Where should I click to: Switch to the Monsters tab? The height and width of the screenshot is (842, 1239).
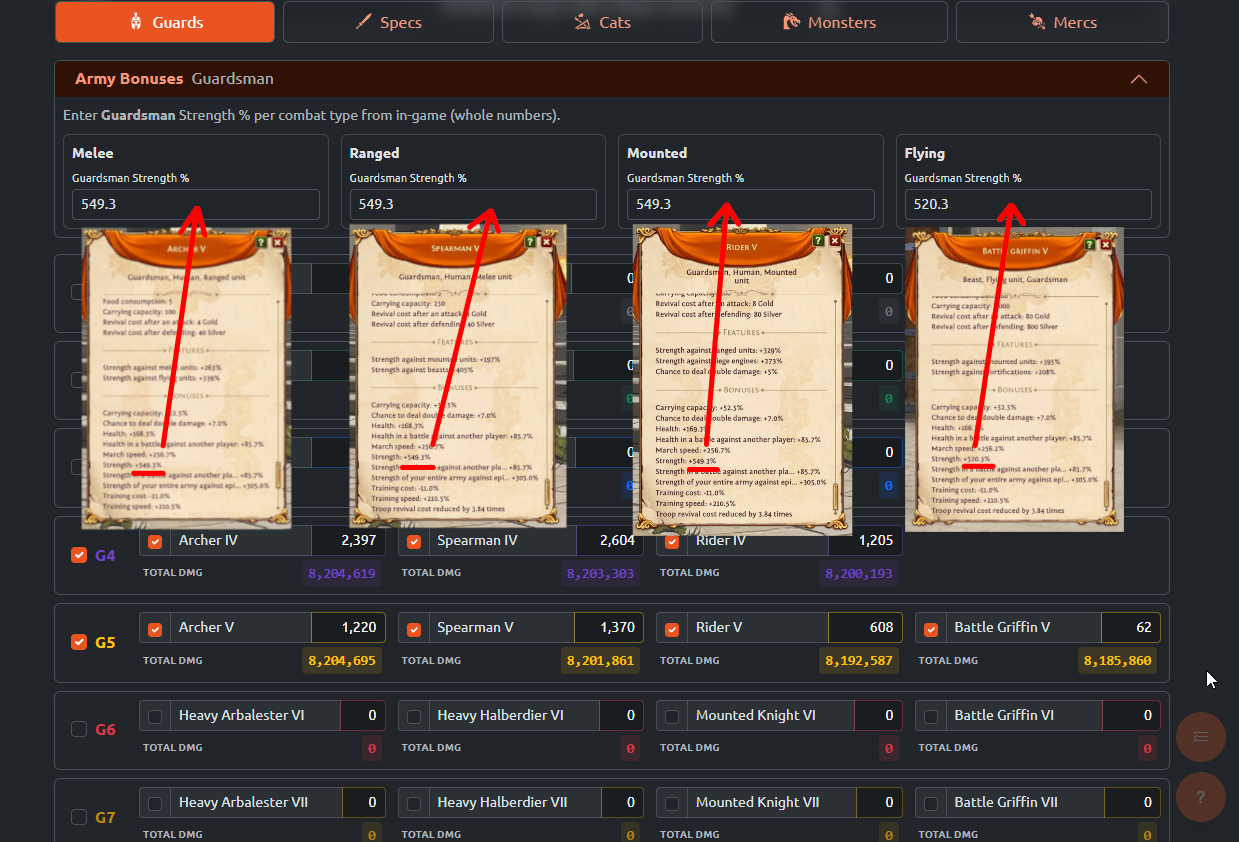point(829,22)
